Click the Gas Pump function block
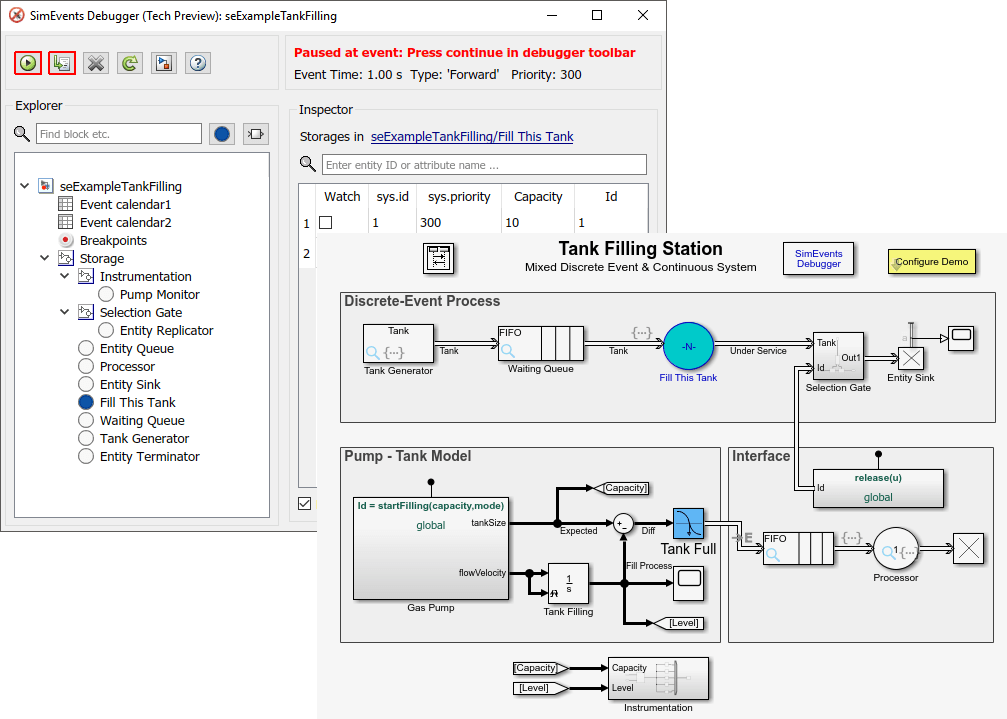Image resolution: width=1007 pixels, height=719 pixels. tap(431, 548)
